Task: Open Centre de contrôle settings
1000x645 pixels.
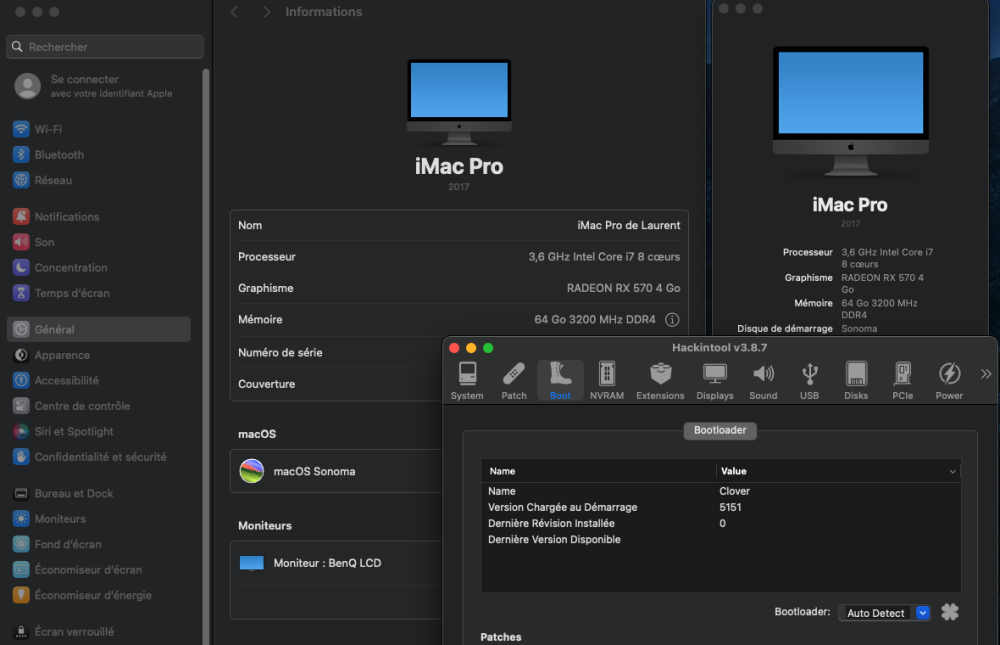Action: 99,406
